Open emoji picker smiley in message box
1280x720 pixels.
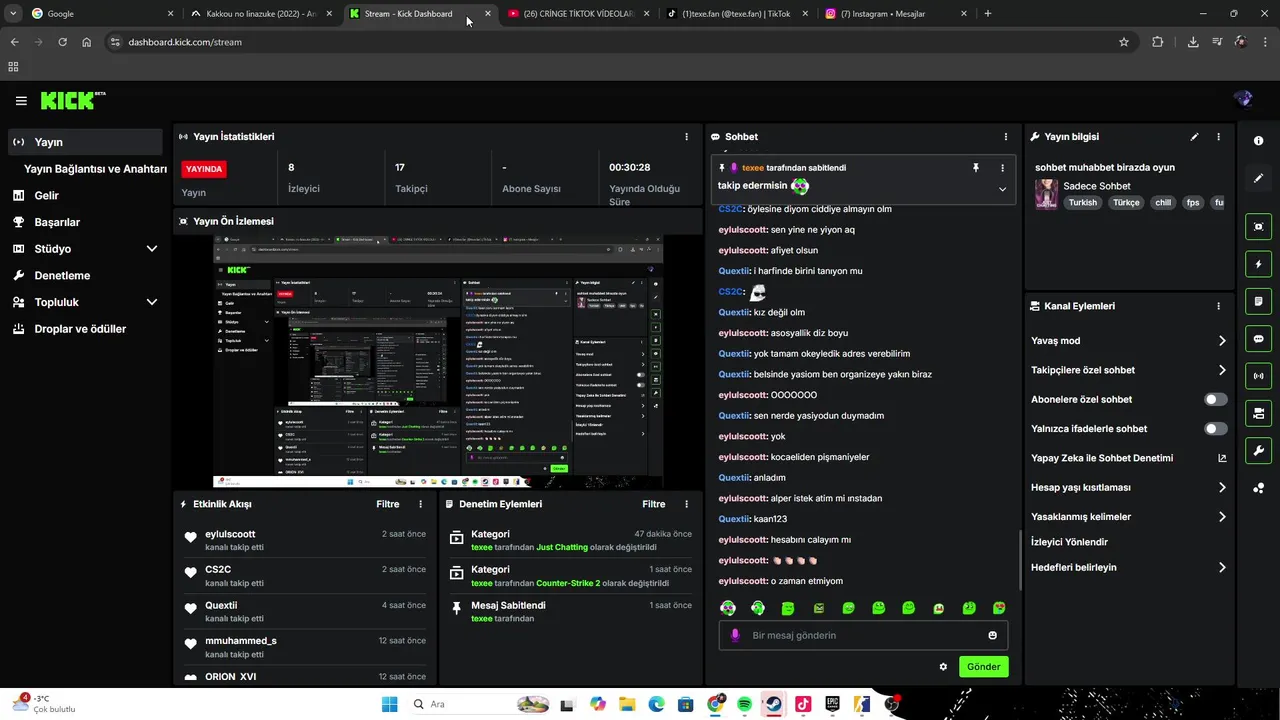coord(992,635)
